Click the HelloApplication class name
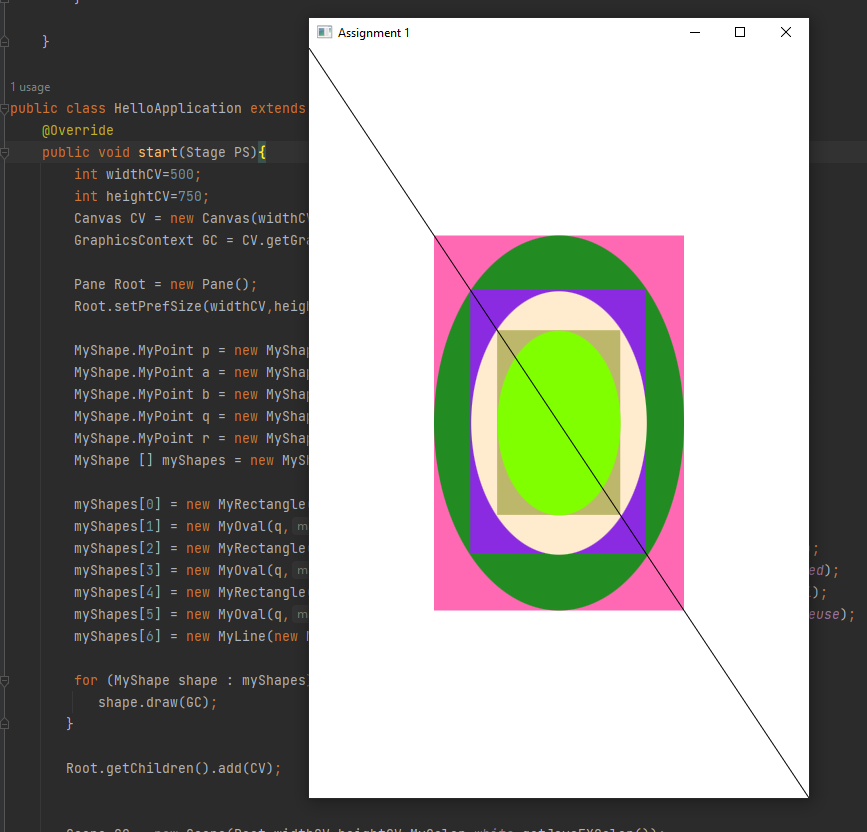867x832 pixels. pyautogui.click(x=177, y=108)
